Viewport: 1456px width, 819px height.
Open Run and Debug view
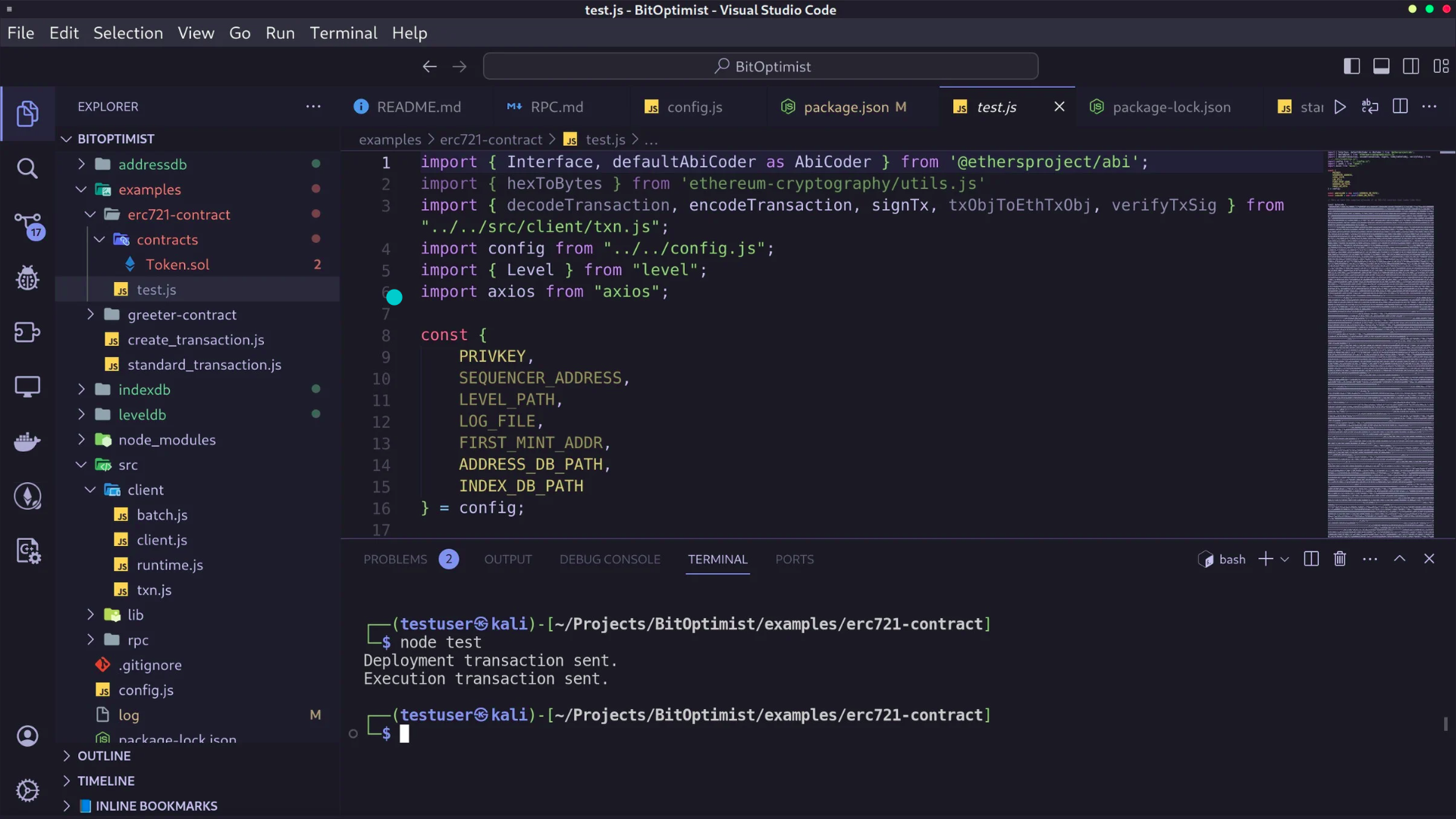27,278
